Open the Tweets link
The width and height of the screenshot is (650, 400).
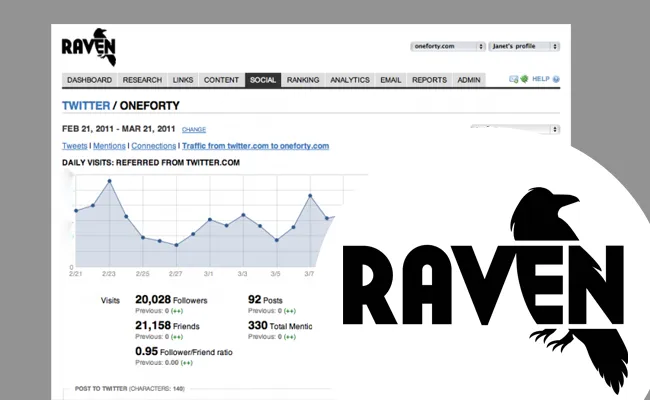click(x=75, y=146)
